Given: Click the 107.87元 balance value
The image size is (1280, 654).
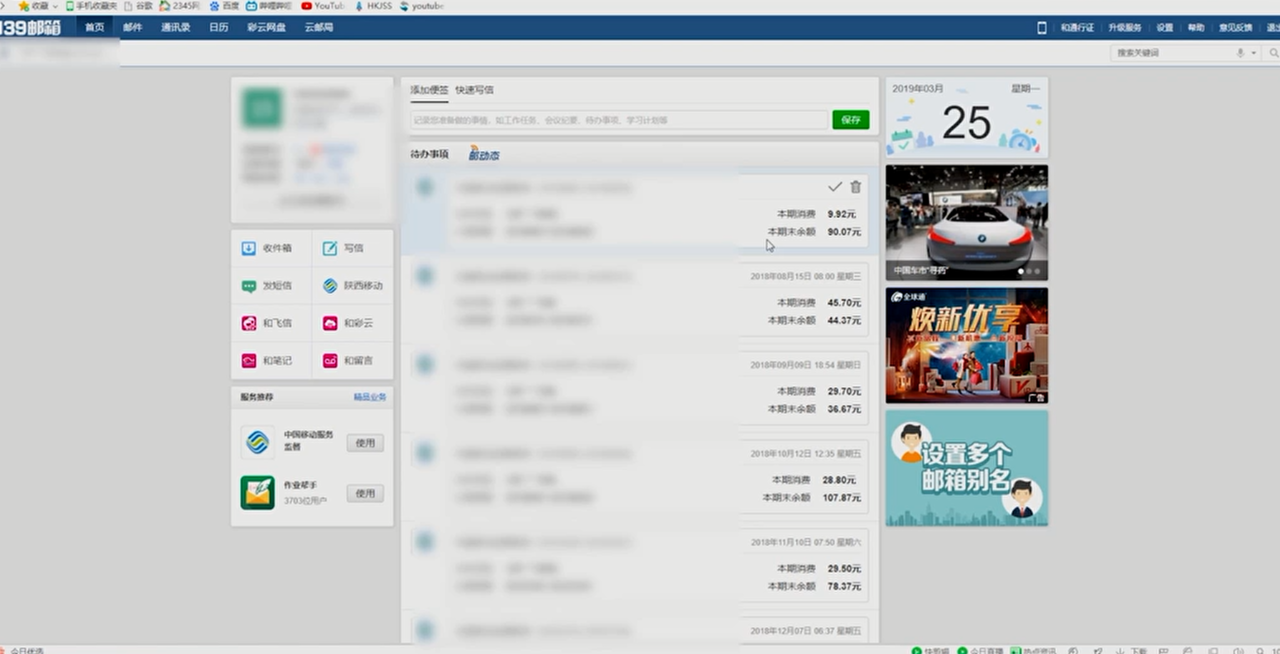Looking at the screenshot, I should (841, 498).
